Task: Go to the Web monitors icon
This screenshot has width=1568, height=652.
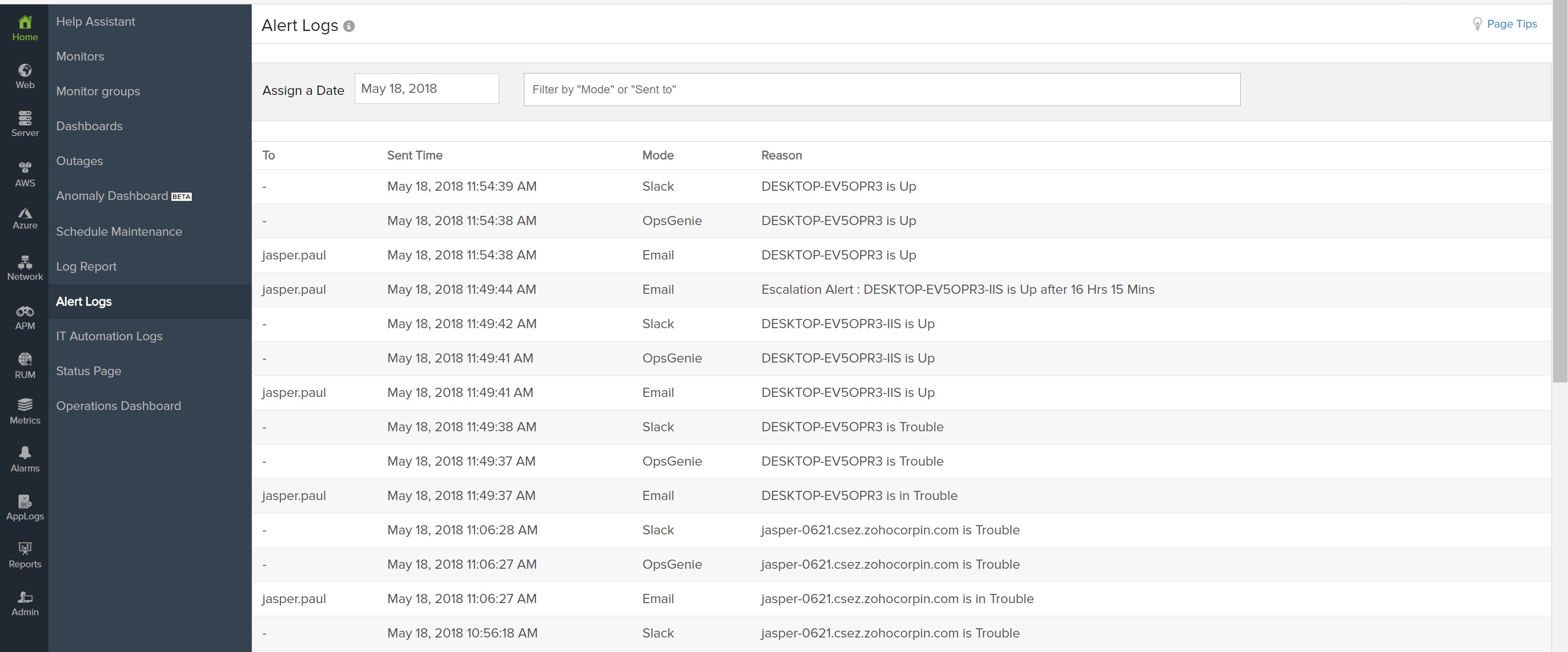Action: 24,76
